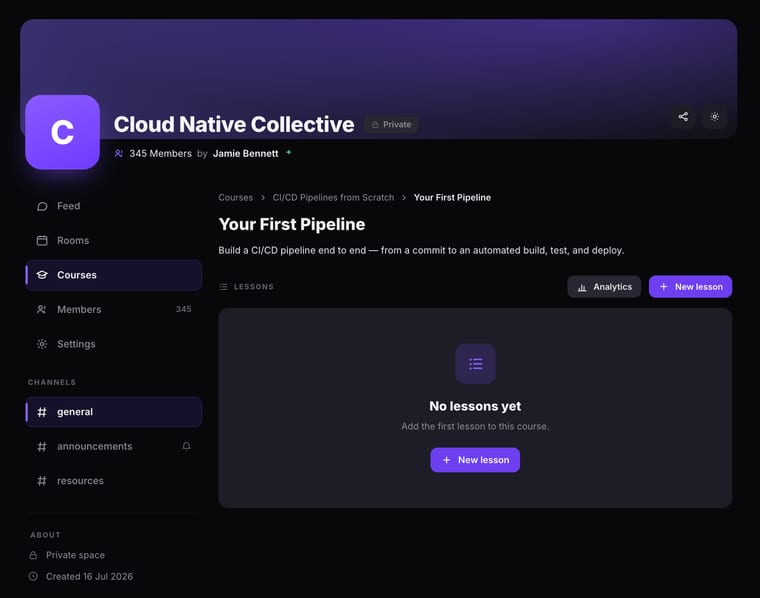Image resolution: width=760 pixels, height=598 pixels.
Task: Click the bar chart icon on Analytics
Action: click(582, 287)
